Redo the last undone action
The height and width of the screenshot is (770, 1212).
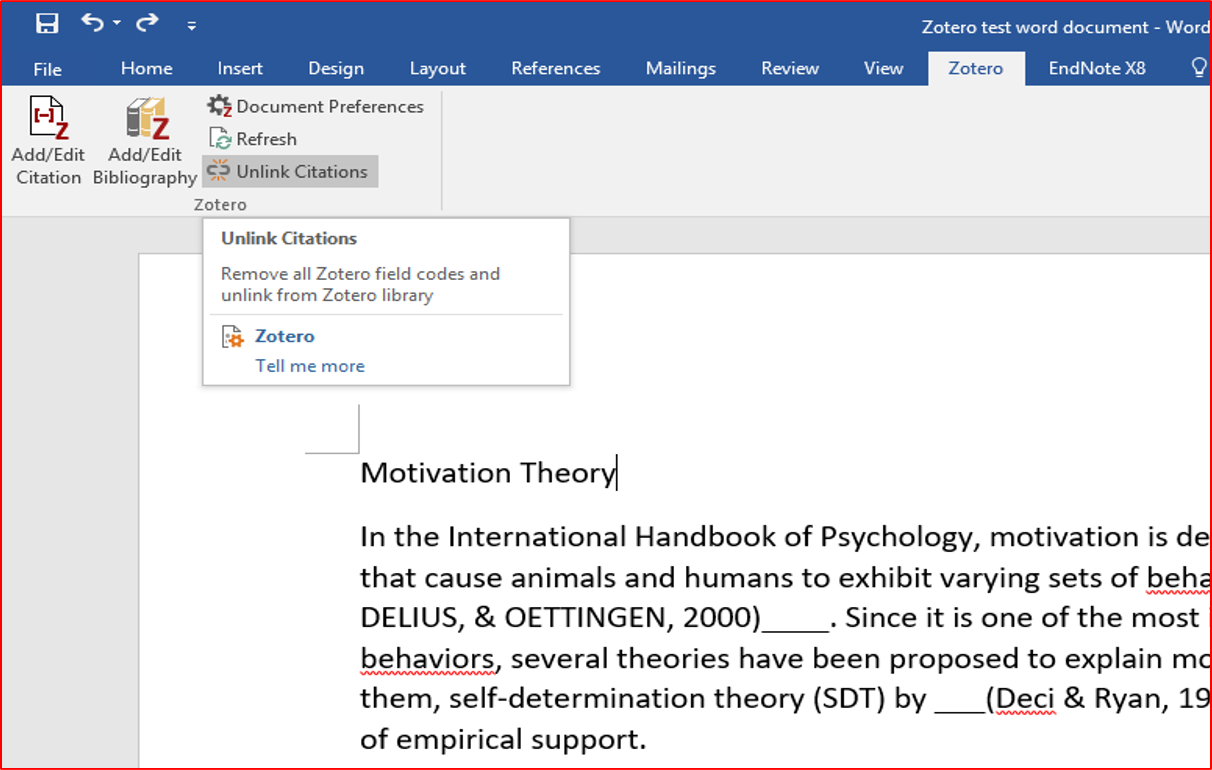[x=147, y=23]
